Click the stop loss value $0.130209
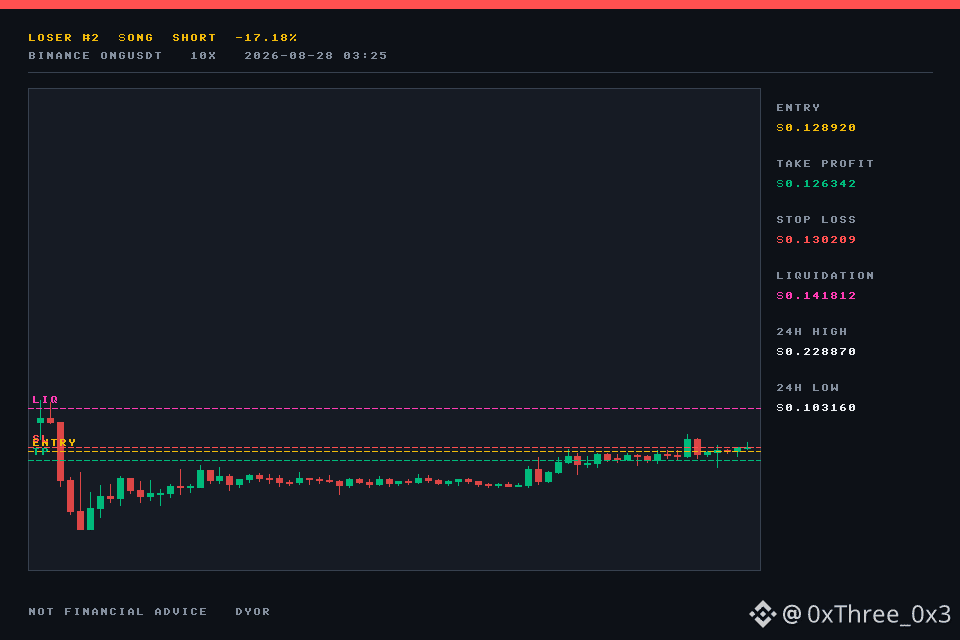The width and height of the screenshot is (960, 640). pos(816,239)
